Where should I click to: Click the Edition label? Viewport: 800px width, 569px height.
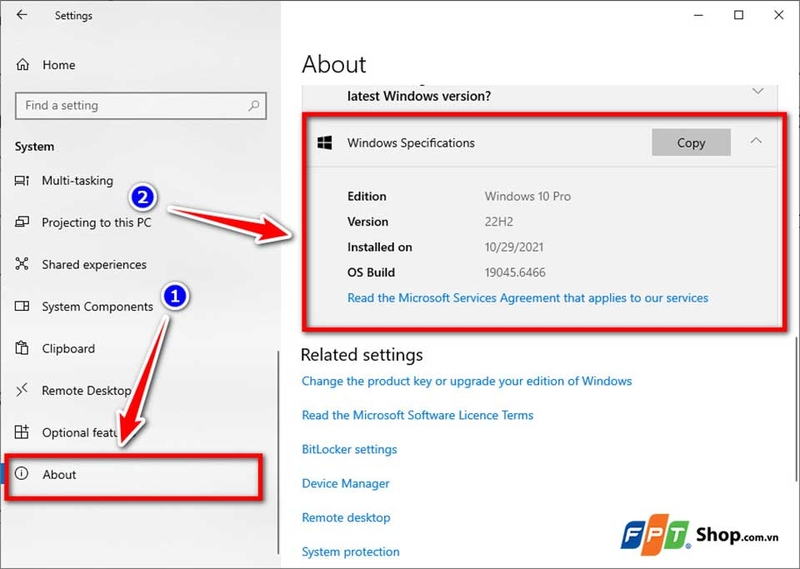[x=367, y=196]
